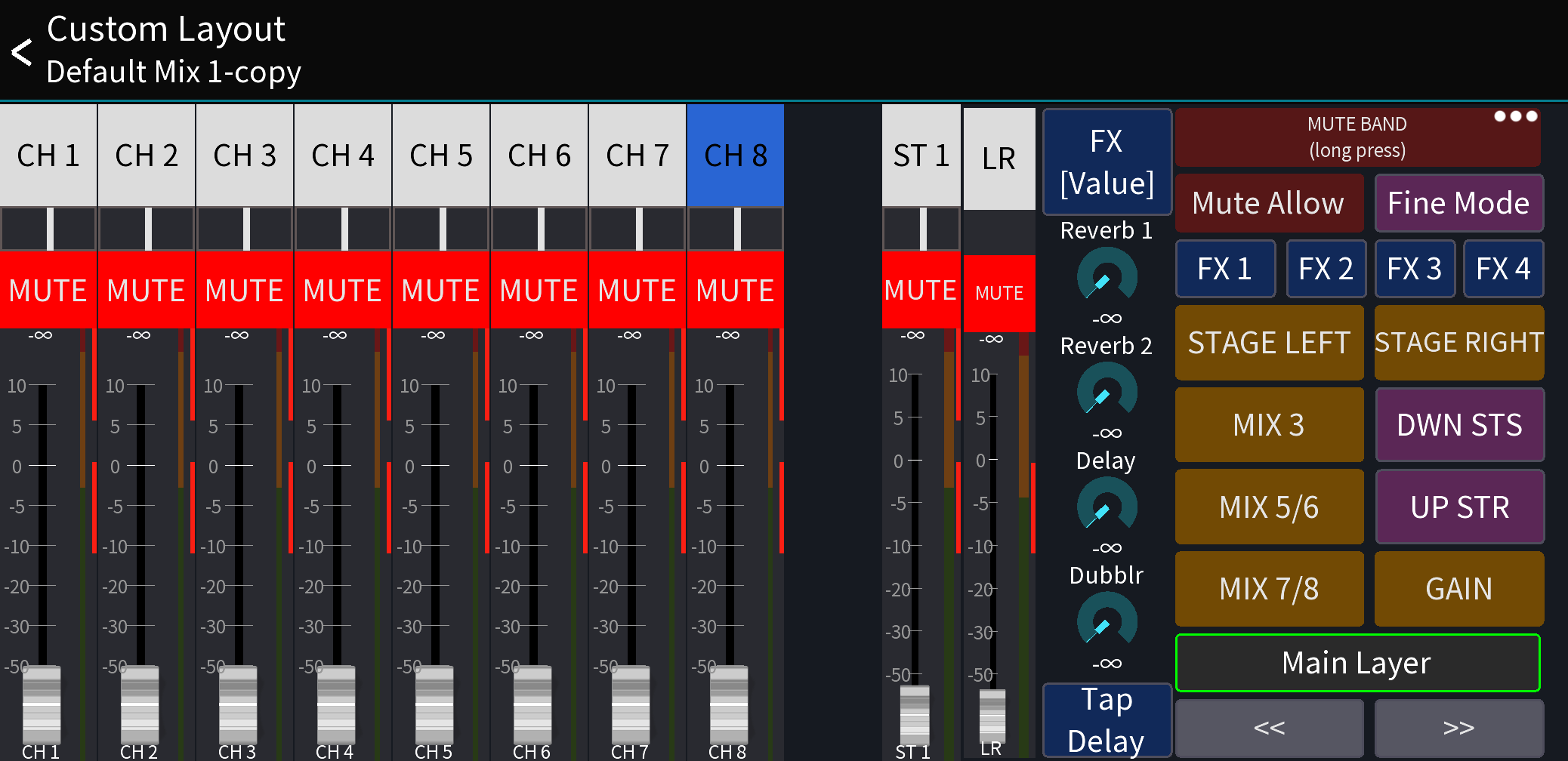Click the >> next layer arrow
The height and width of the screenshot is (761, 1568).
click(x=1458, y=727)
